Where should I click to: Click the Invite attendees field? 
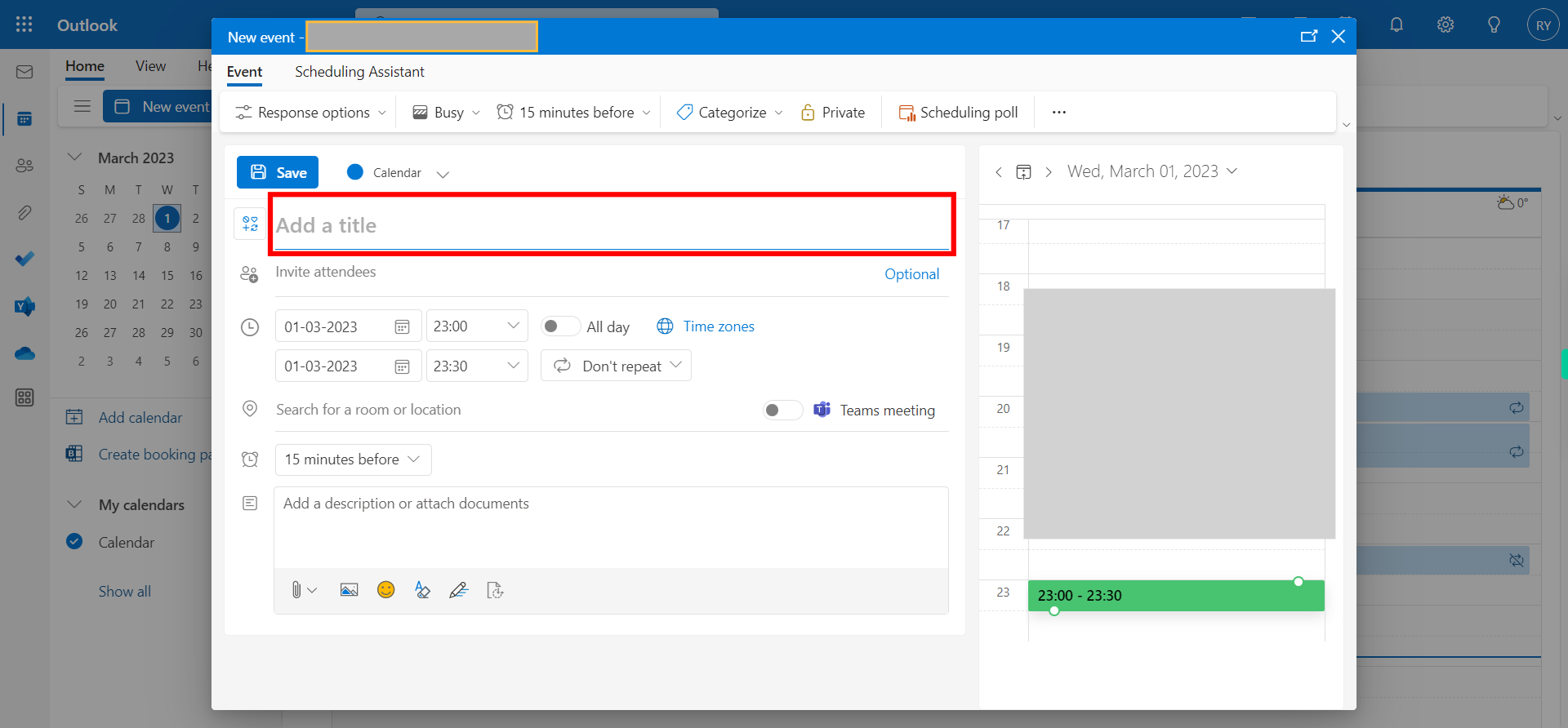point(576,272)
